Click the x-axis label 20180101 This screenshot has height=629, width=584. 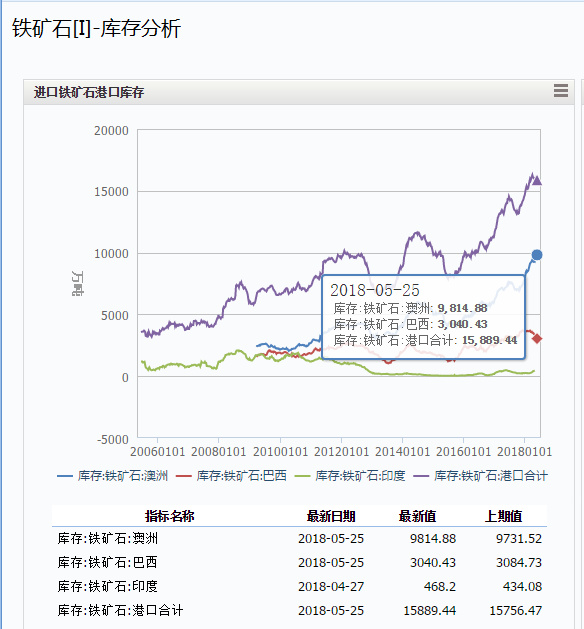click(x=525, y=452)
